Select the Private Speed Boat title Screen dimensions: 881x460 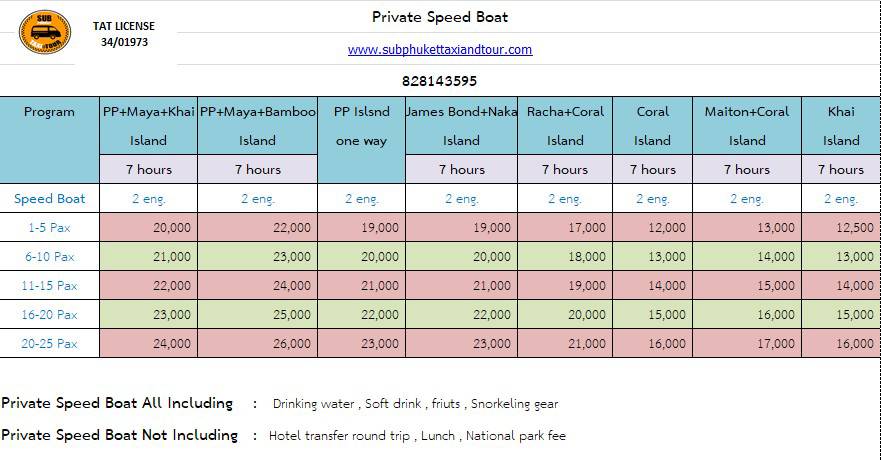point(440,17)
